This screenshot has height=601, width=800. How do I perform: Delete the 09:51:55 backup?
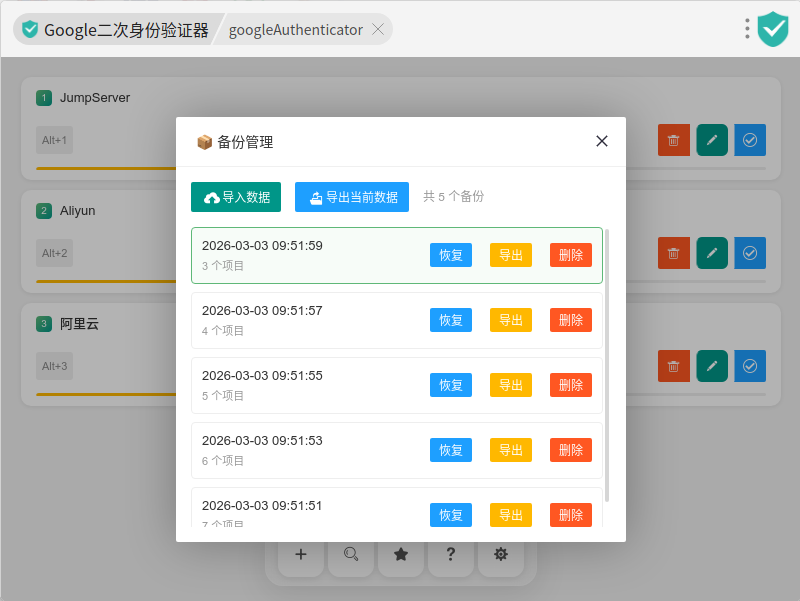point(571,385)
